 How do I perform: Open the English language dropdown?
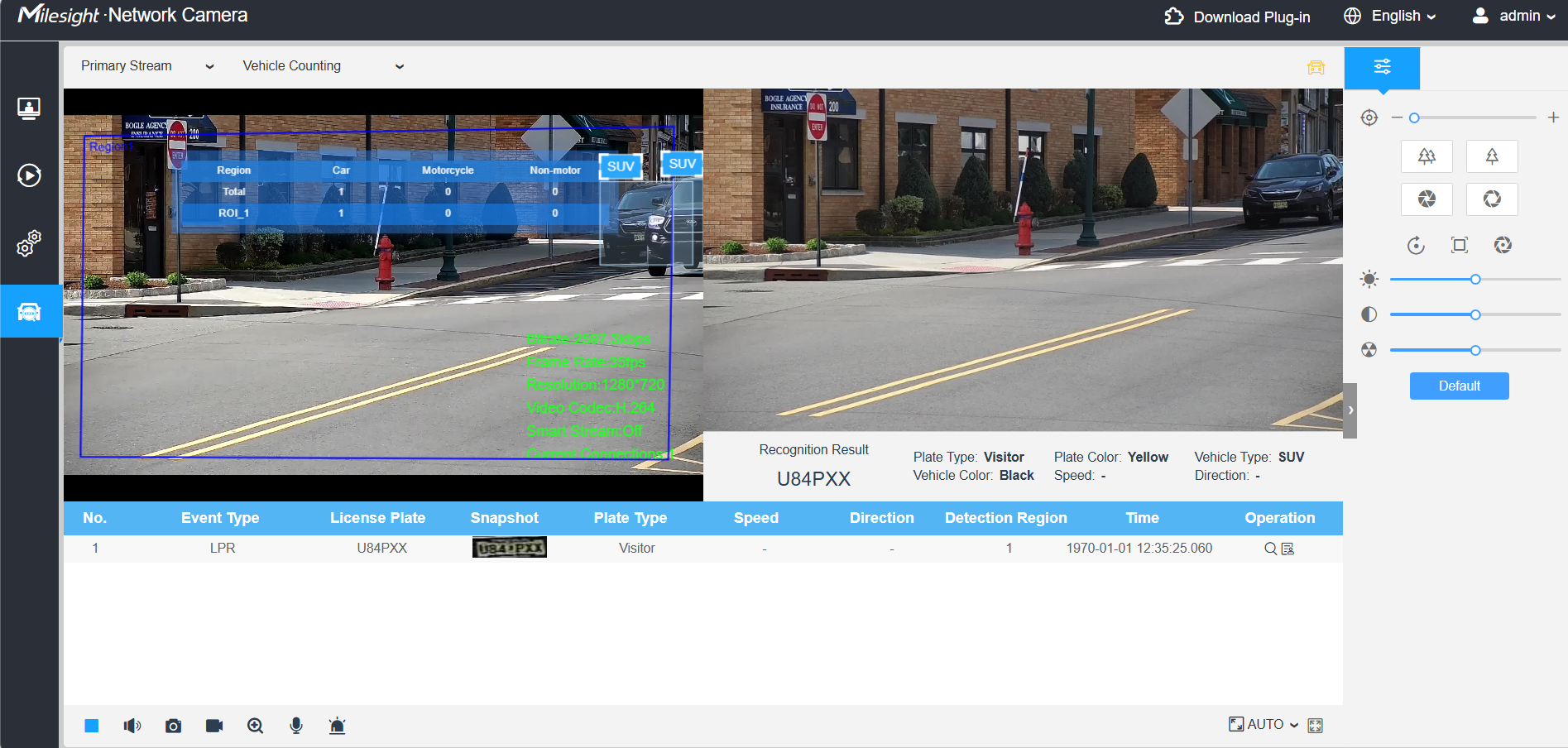point(1390,16)
